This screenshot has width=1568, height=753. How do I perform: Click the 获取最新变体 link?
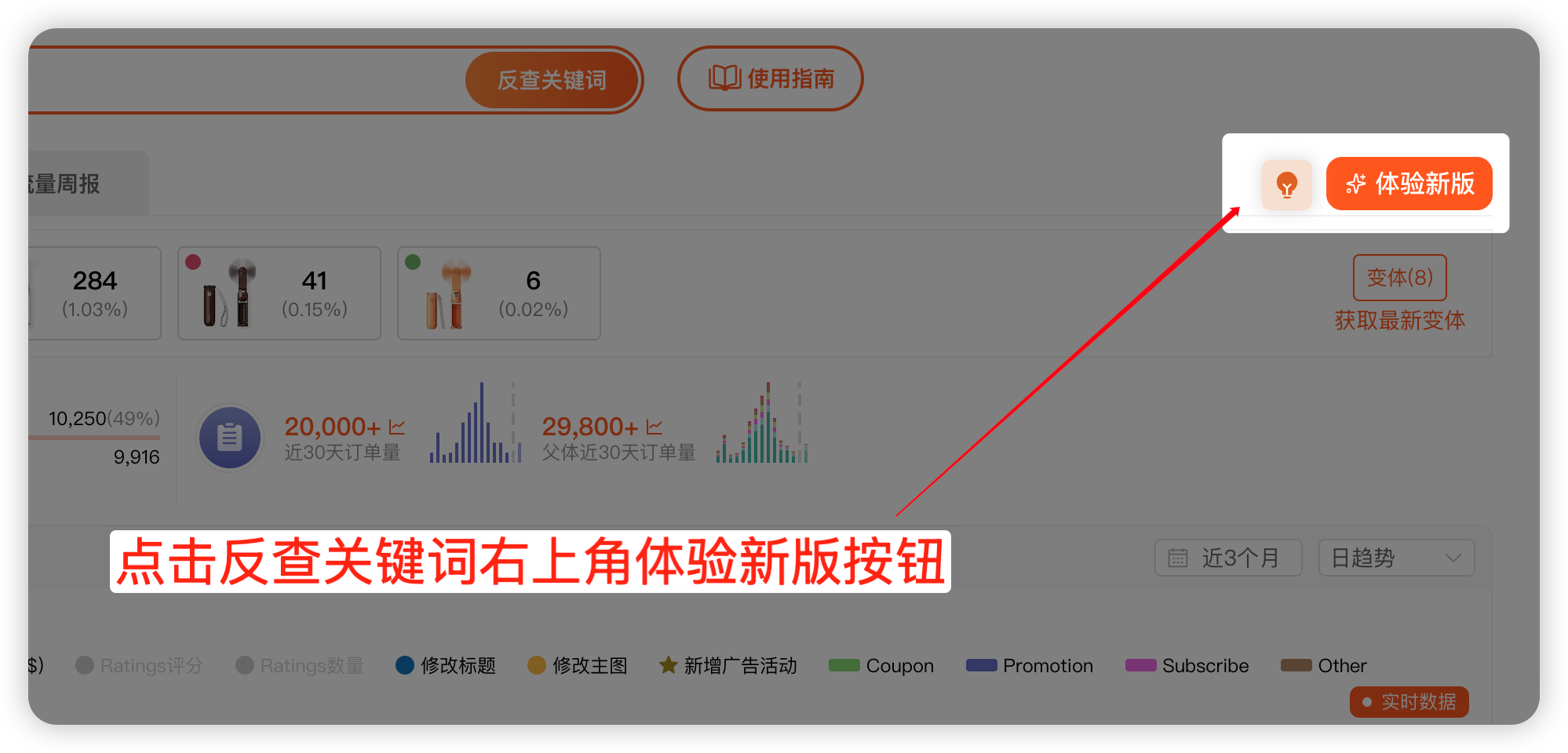point(1399,320)
